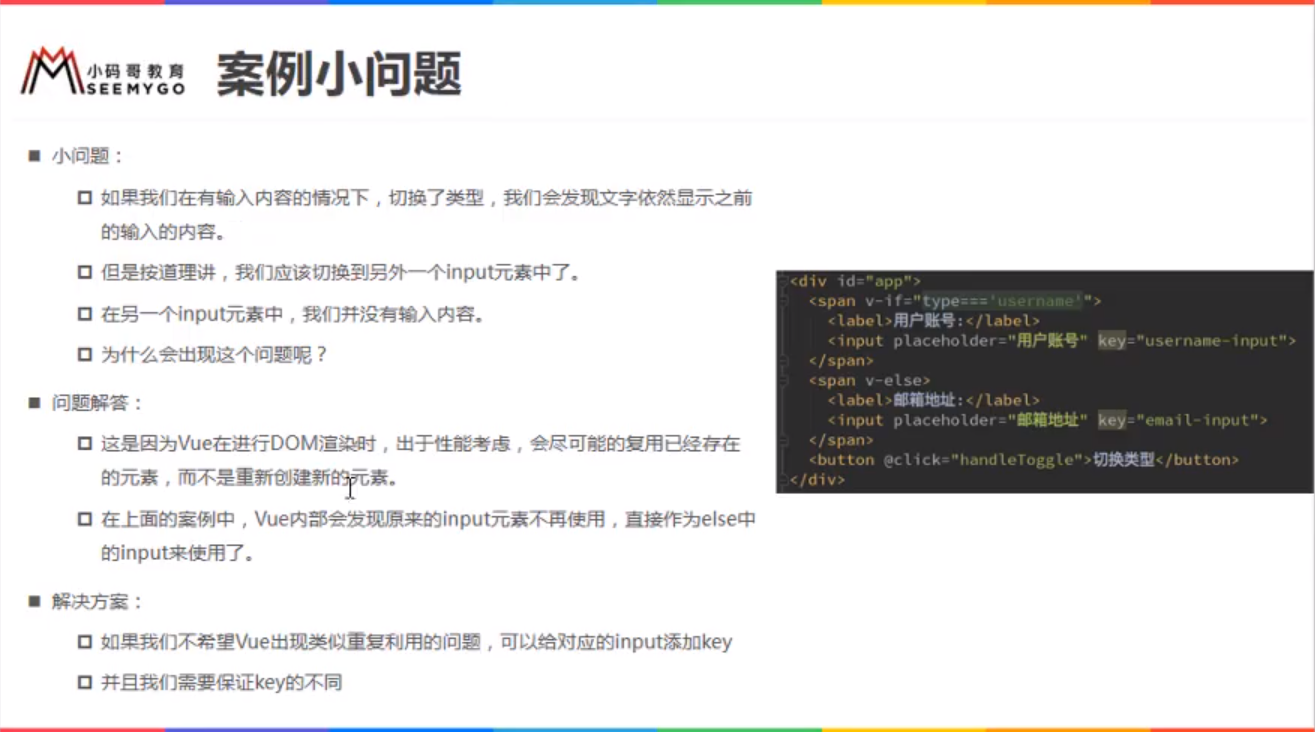Select the heading 问题解答：
The image size is (1315, 732).
pos(99,402)
